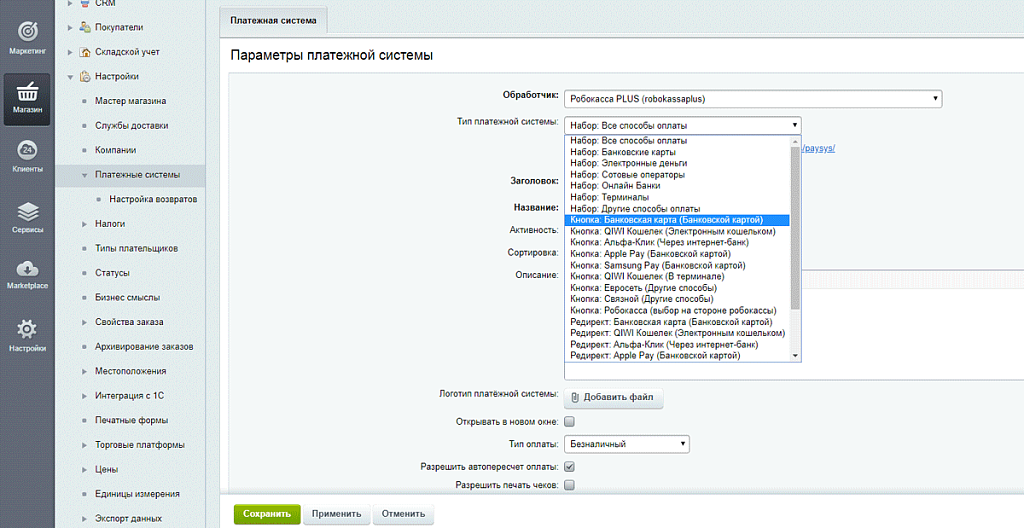Click the dropdown list scrollbar thumb
Viewport: 1024px width, 528px height.
coord(795,220)
